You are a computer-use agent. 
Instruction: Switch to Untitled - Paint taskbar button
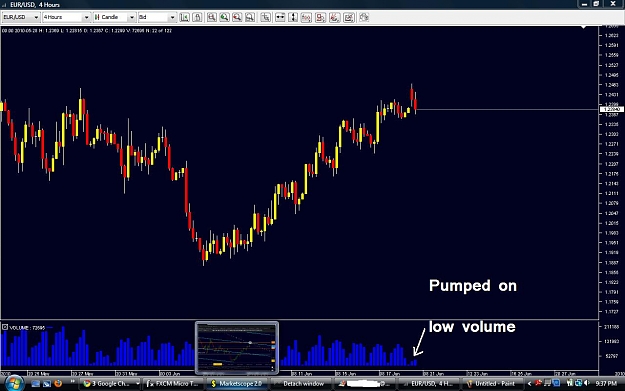click(x=492, y=384)
